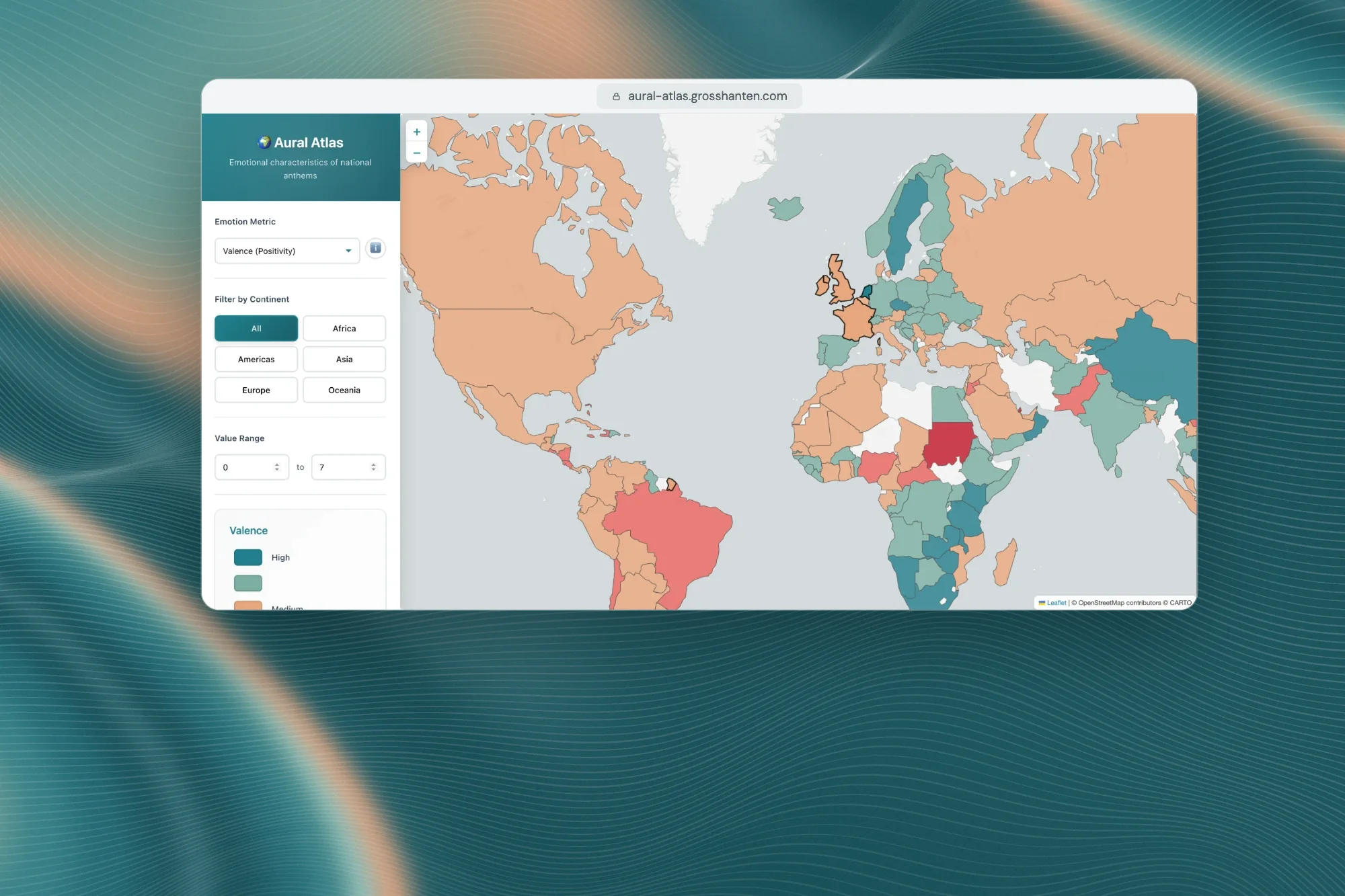This screenshot has height=896, width=1345.
Task: Filter map by Europe
Action: (x=256, y=390)
